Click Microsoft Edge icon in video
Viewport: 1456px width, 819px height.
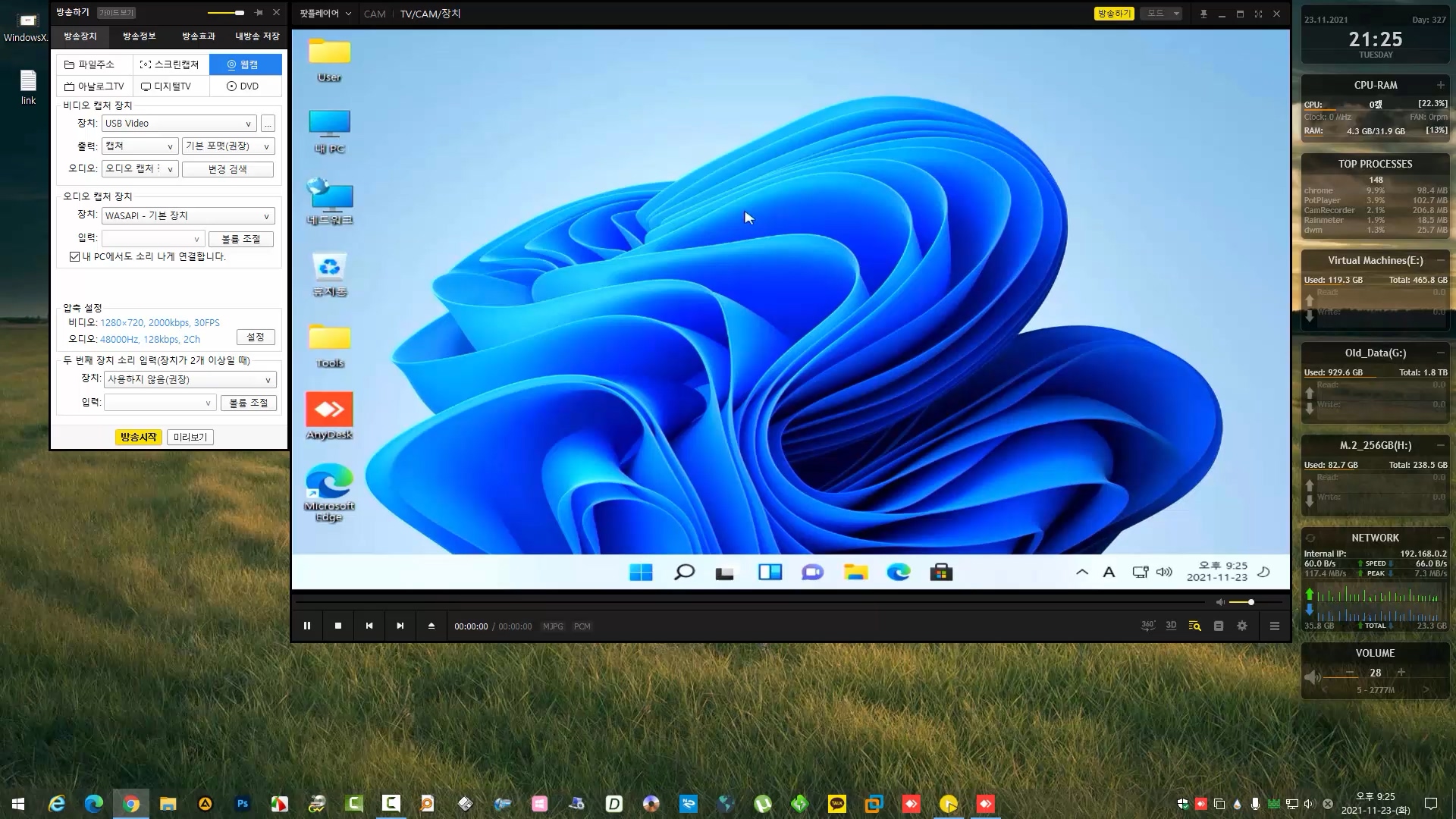tap(330, 493)
